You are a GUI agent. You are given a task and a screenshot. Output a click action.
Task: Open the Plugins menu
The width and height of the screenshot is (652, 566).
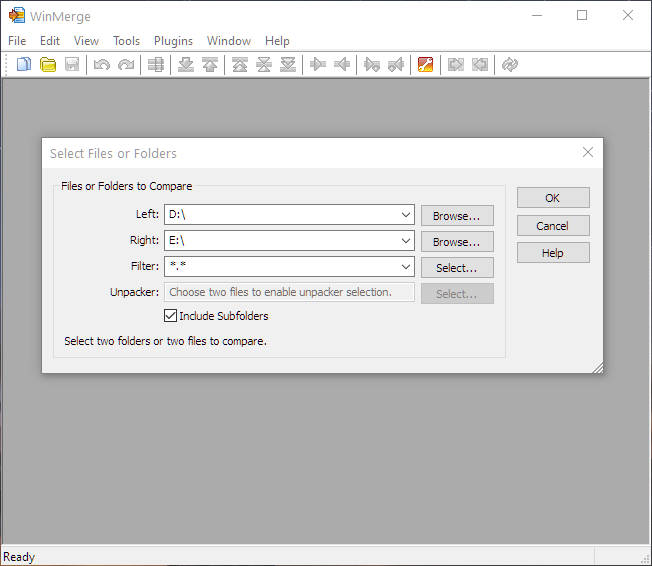pos(173,41)
